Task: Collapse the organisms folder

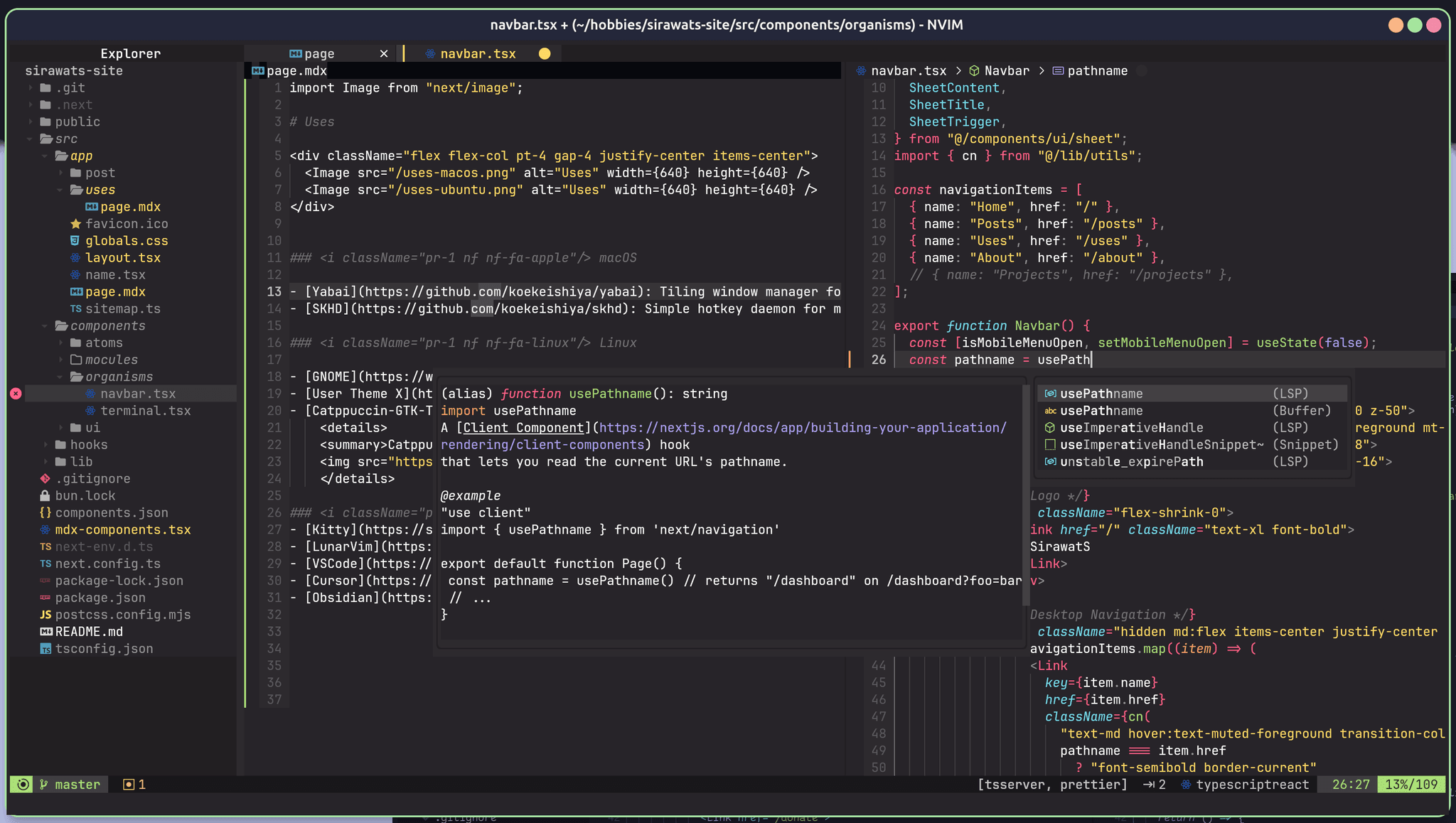Action: coord(60,377)
